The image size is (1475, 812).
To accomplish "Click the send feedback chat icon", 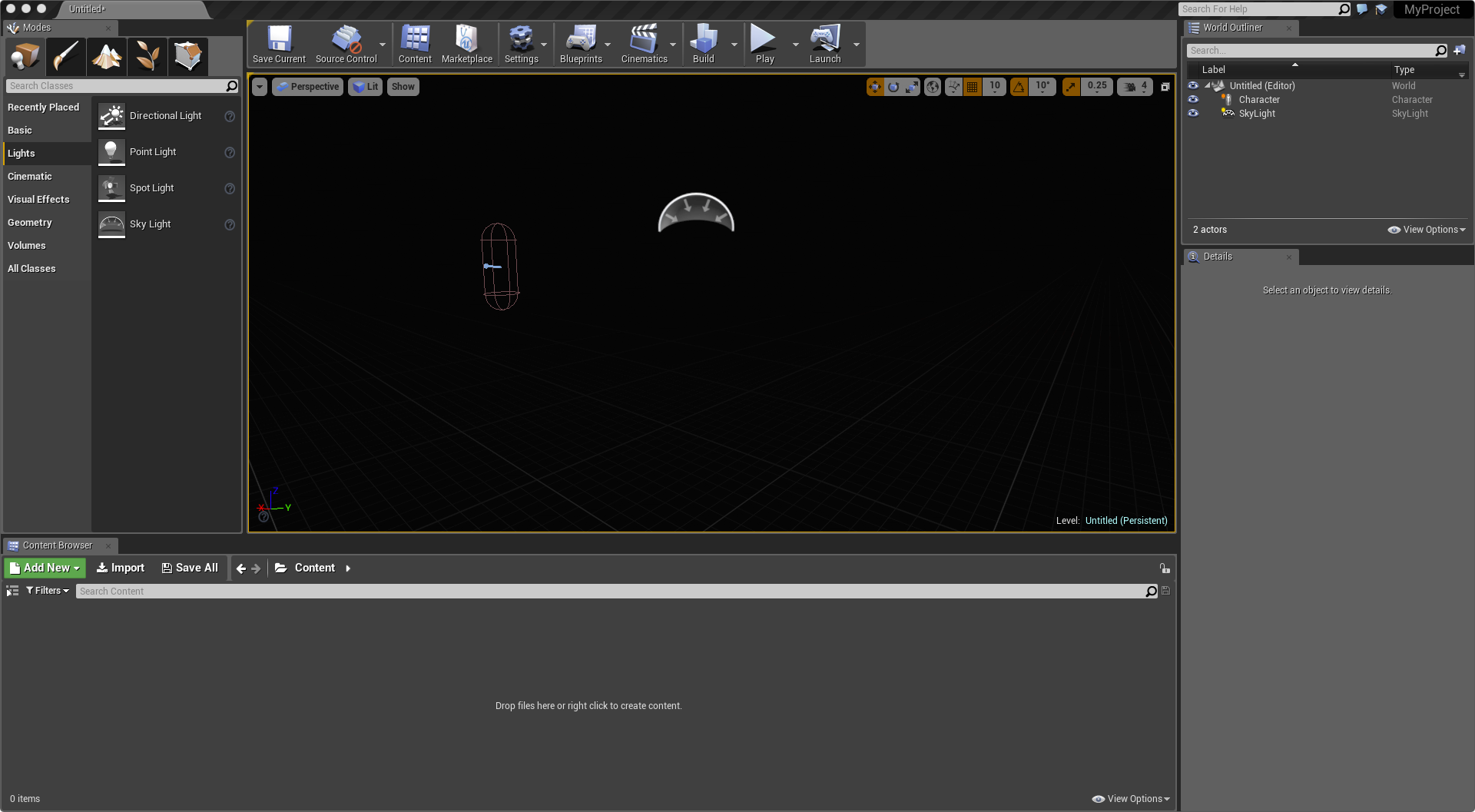I will click(x=1362, y=9).
